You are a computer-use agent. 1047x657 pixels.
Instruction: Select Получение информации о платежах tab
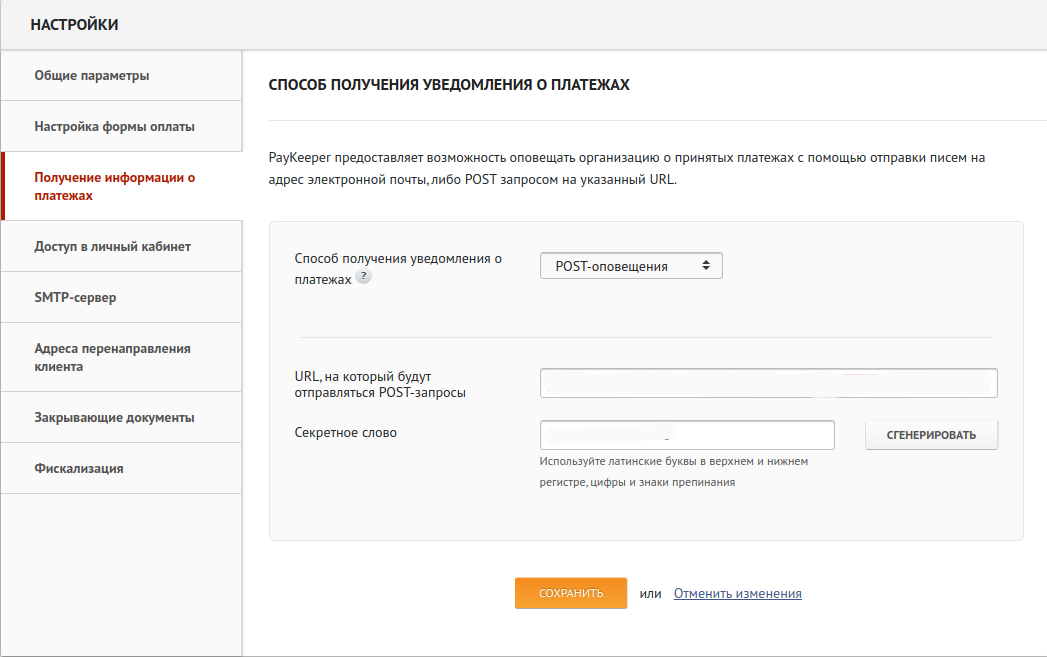click(114, 187)
